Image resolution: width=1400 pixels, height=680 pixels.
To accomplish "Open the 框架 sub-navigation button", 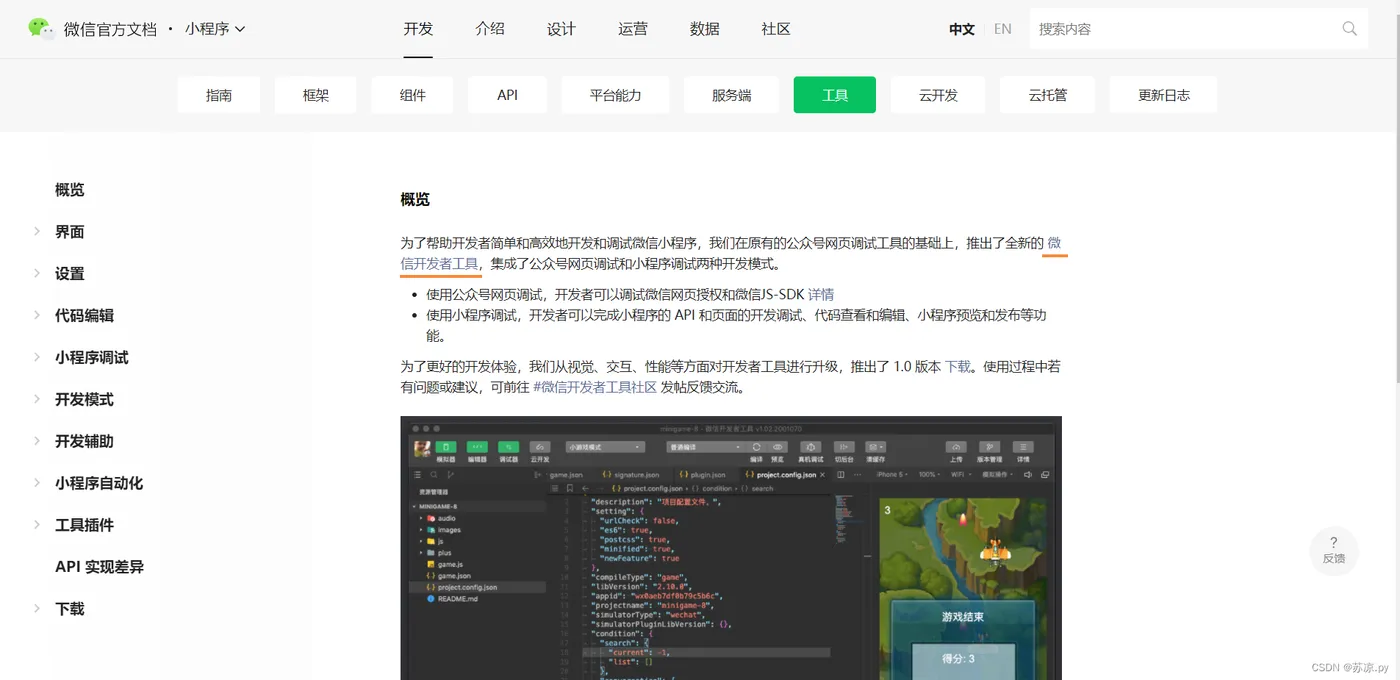I will pos(316,95).
